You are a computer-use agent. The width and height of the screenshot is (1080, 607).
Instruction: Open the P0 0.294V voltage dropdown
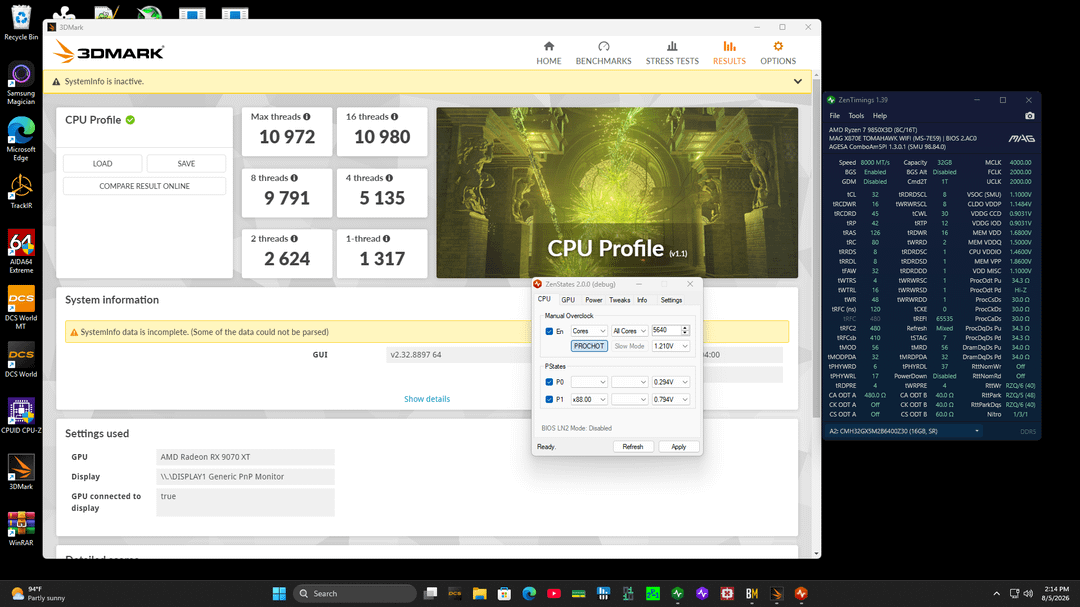(x=670, y=382)
